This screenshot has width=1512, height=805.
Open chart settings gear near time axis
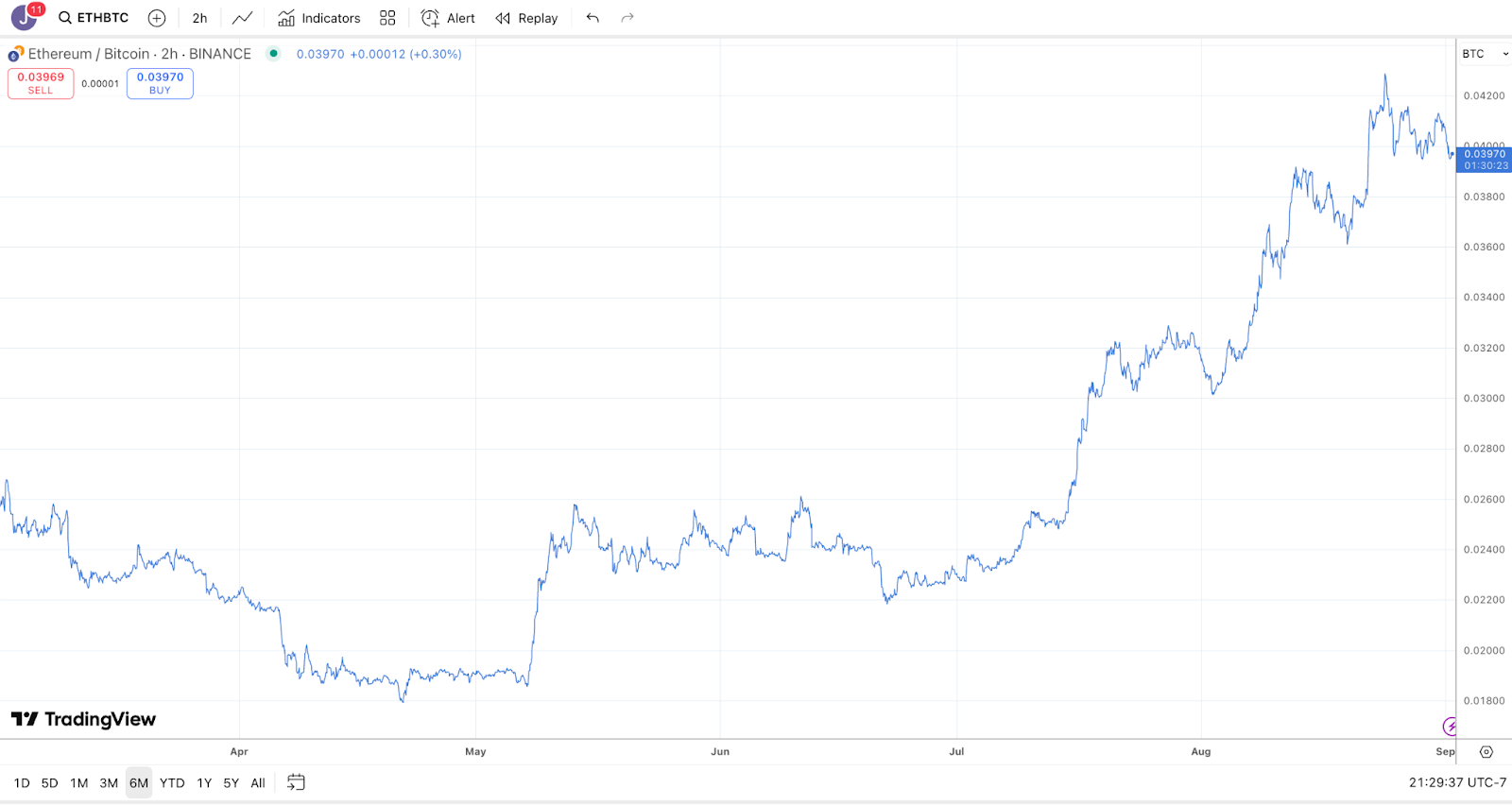click(x=1486, y=752)
